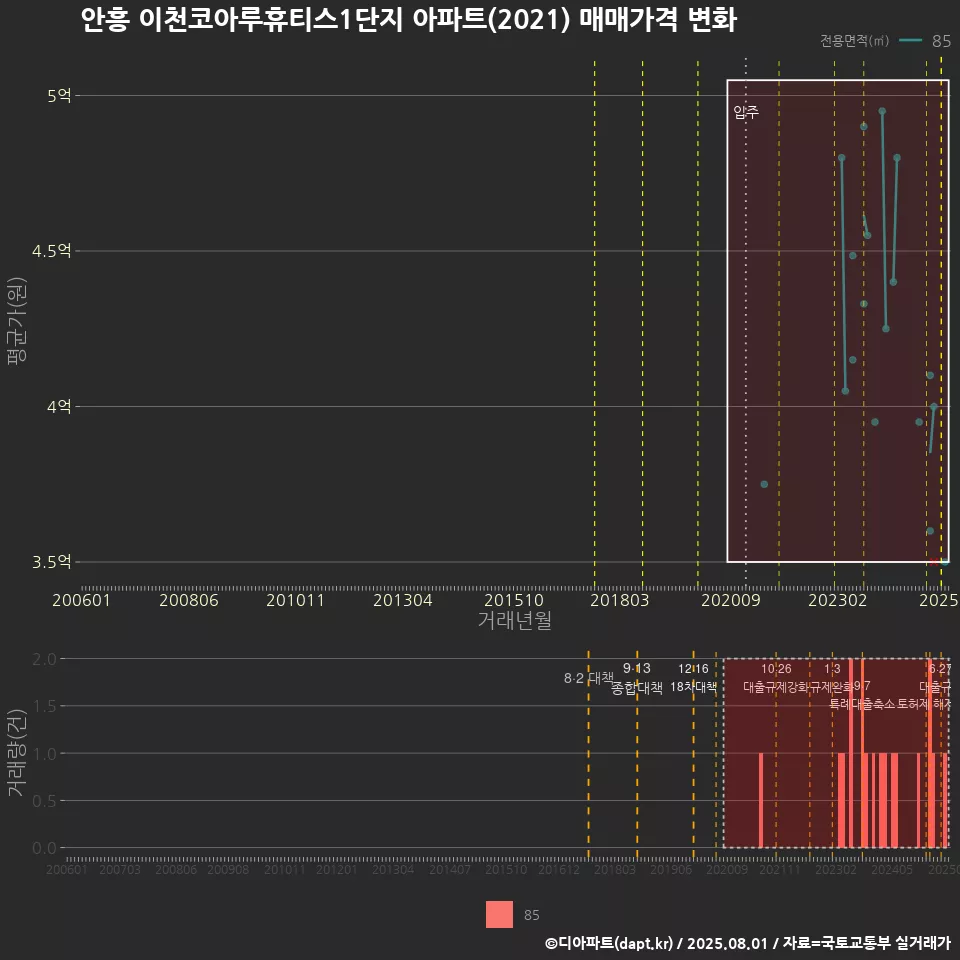Click the '4.5억' price axis label

coord(52,251)
